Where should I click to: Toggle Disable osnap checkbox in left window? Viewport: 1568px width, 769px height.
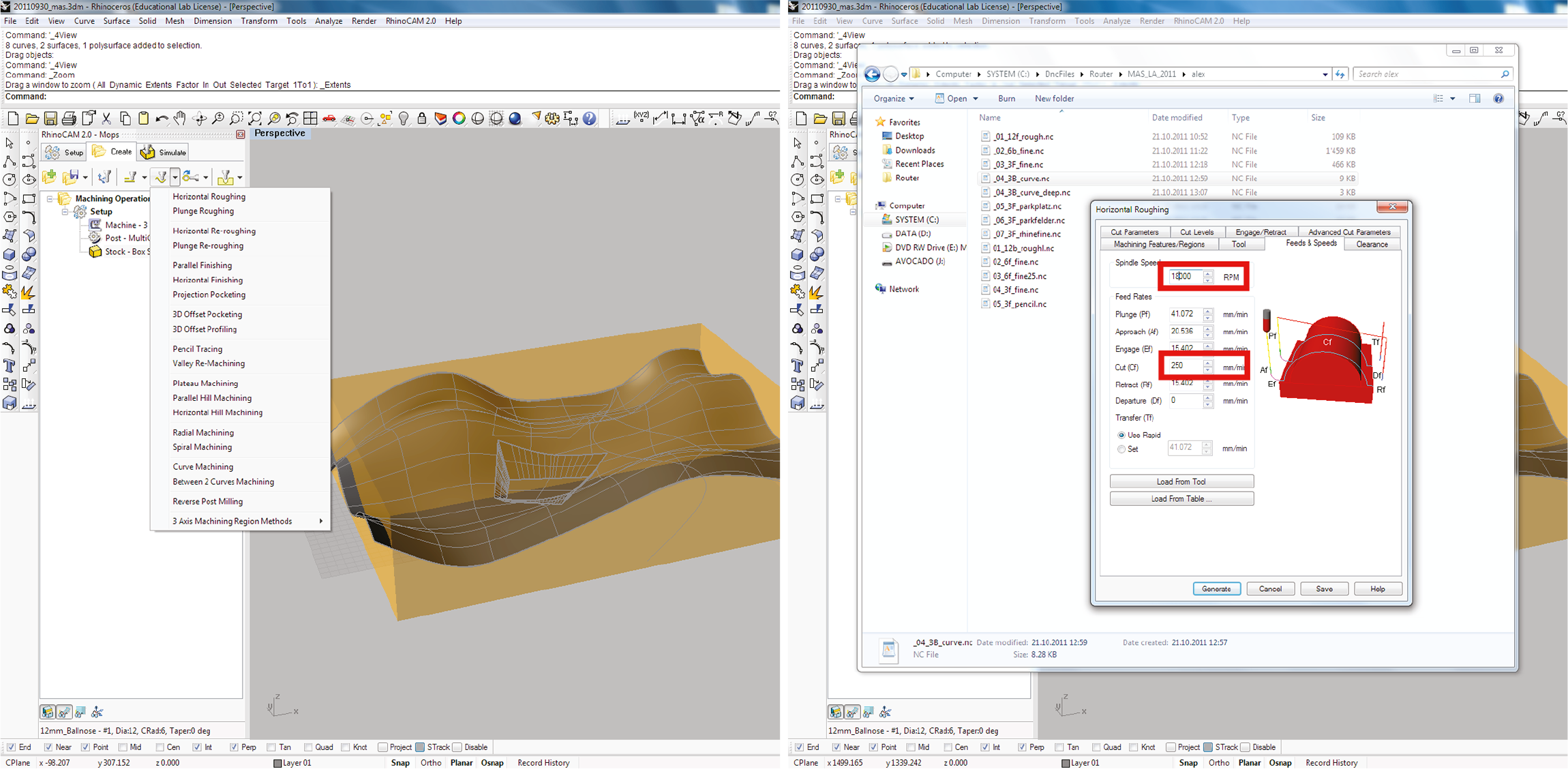(x=457, y=747)
